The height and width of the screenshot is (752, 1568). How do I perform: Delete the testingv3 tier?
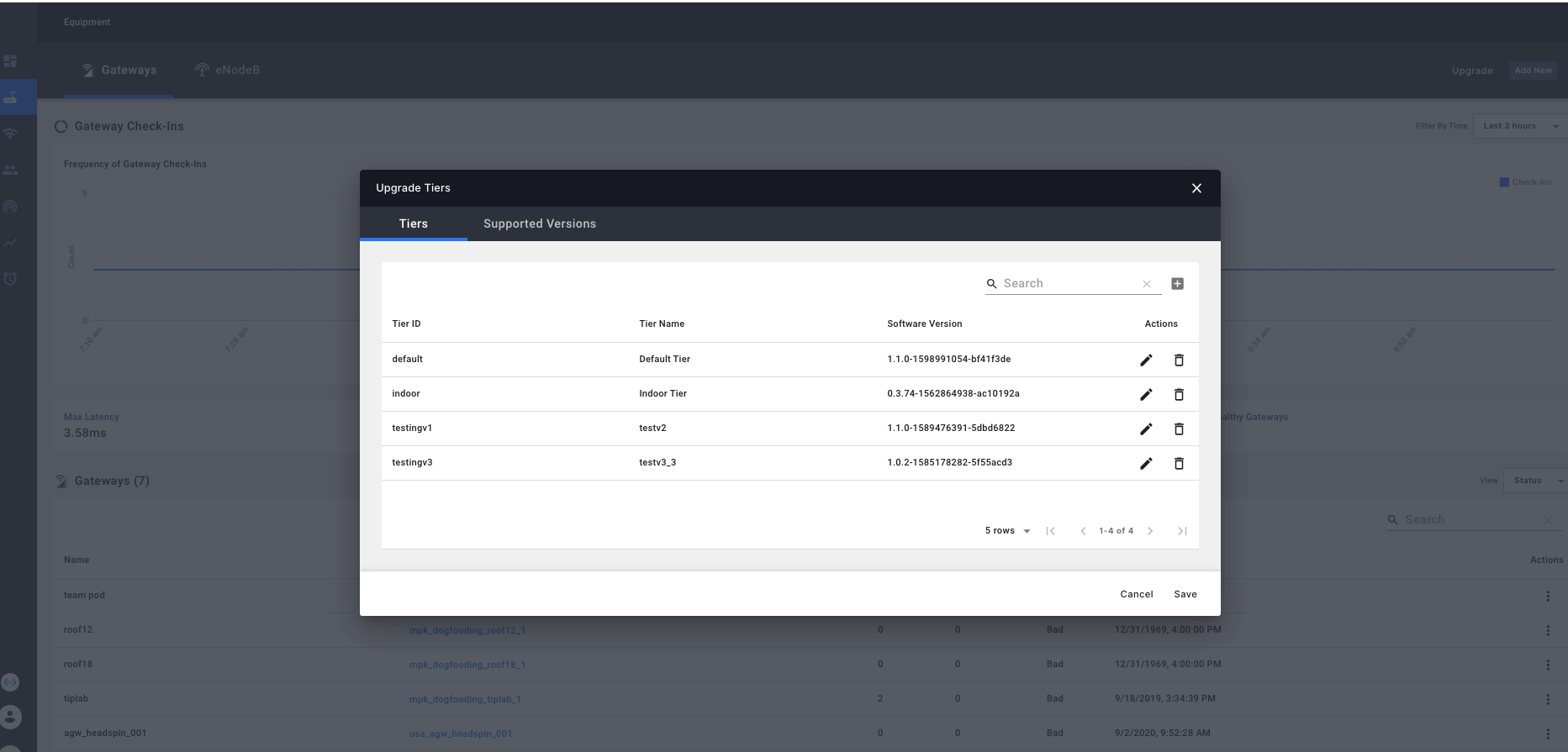pyautogui.click(x=1179, y=464)
